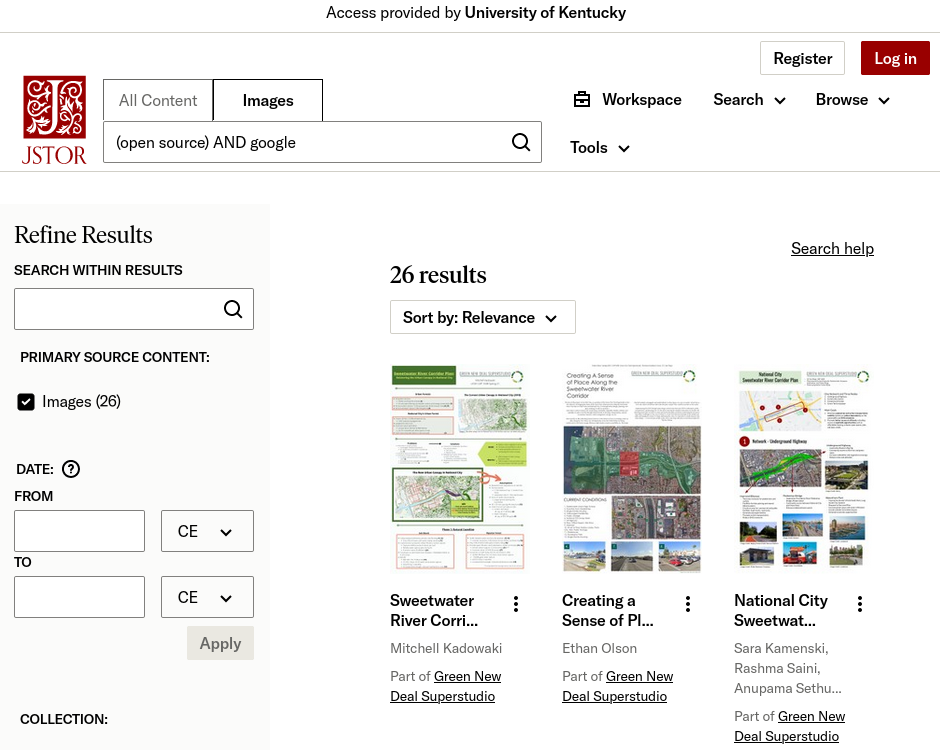This screenshot has height=750, width=940.
Task: Click the magnifier icon in main search bar
Action: 521,143
